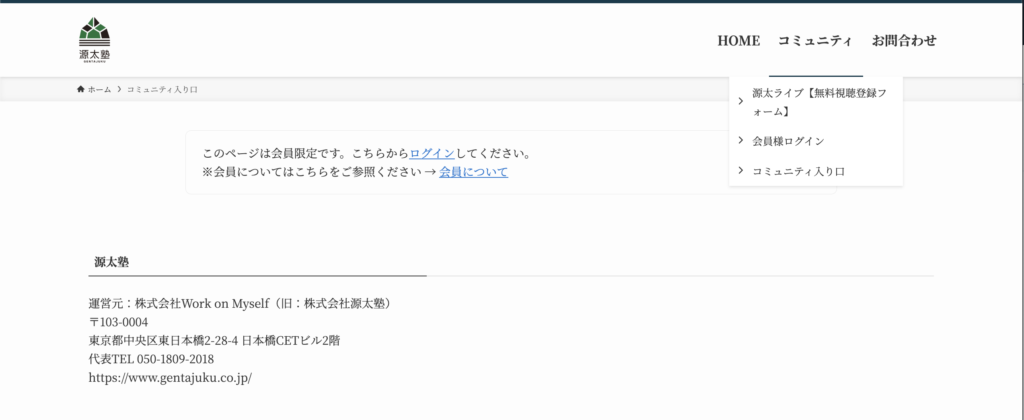This screenshot has height=420, width=1024.
Task: Go to the お問合わせ contact page
Action: tap(904, 41)
